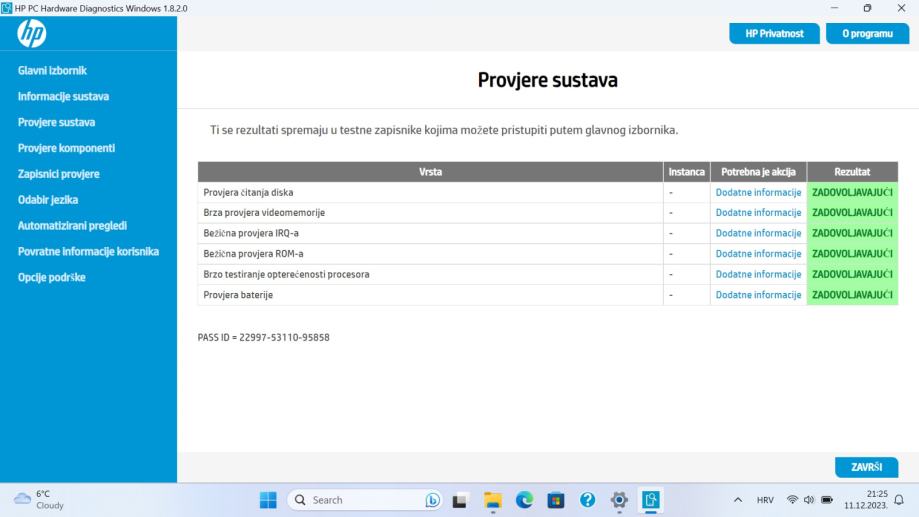Click ZADOVOLJAVAJUĆI result for Provjera baterije

(x=852, y=294)
